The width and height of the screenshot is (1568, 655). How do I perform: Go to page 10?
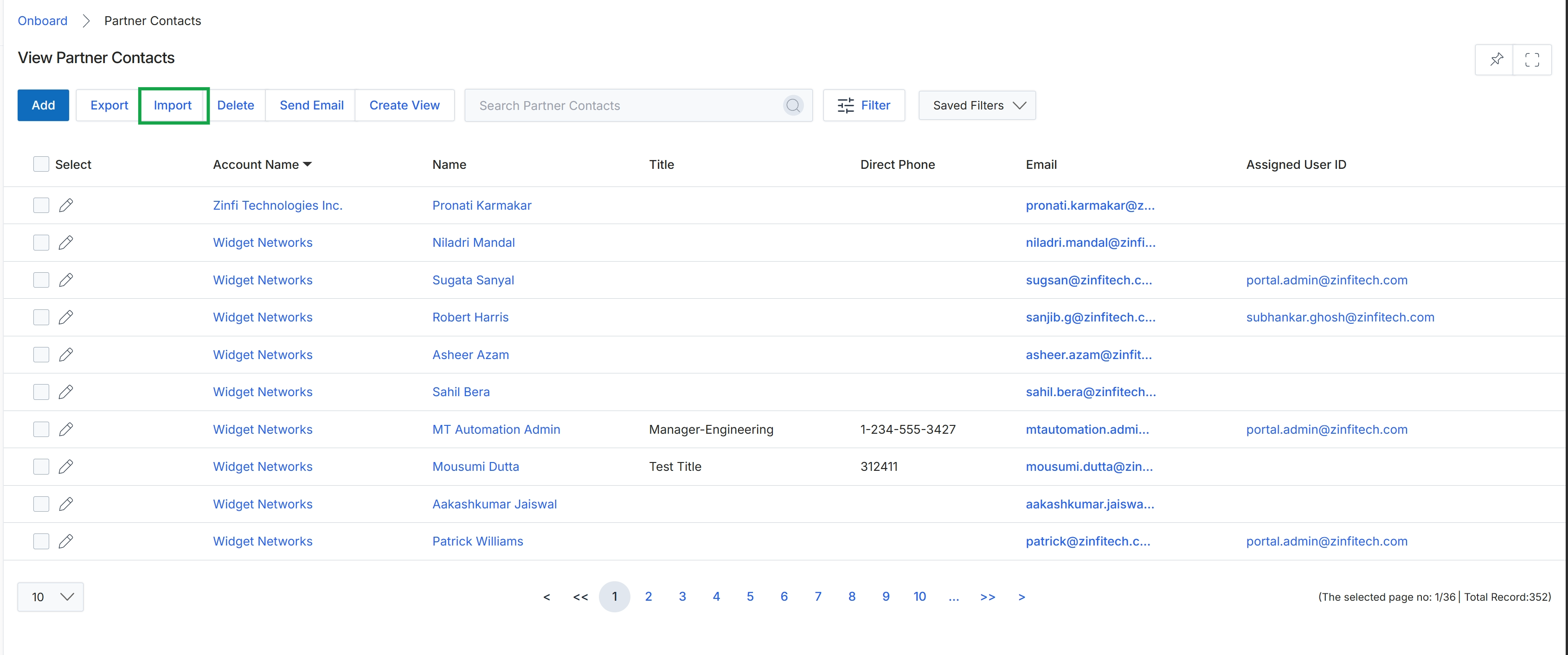[920, 597]
